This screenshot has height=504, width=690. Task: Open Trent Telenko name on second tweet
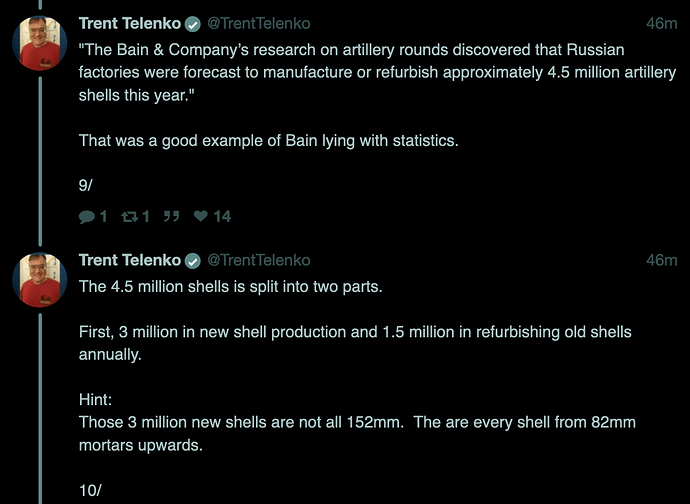(130, 260)
